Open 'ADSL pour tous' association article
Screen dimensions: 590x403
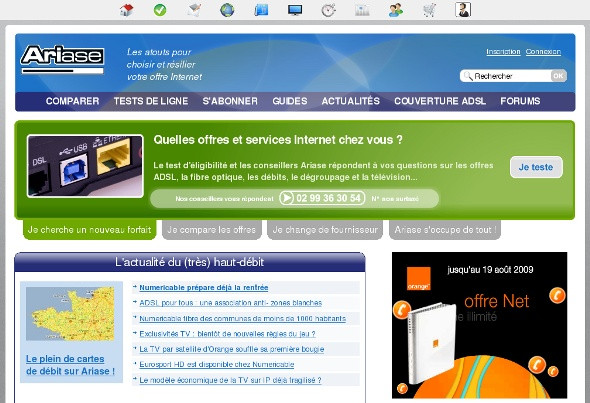tap(231, 303)
